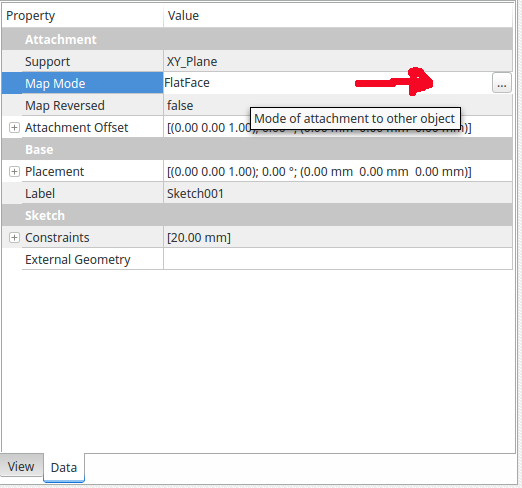Expand the Attachment Offset property
522x488 pixels.
coord(14,127)
